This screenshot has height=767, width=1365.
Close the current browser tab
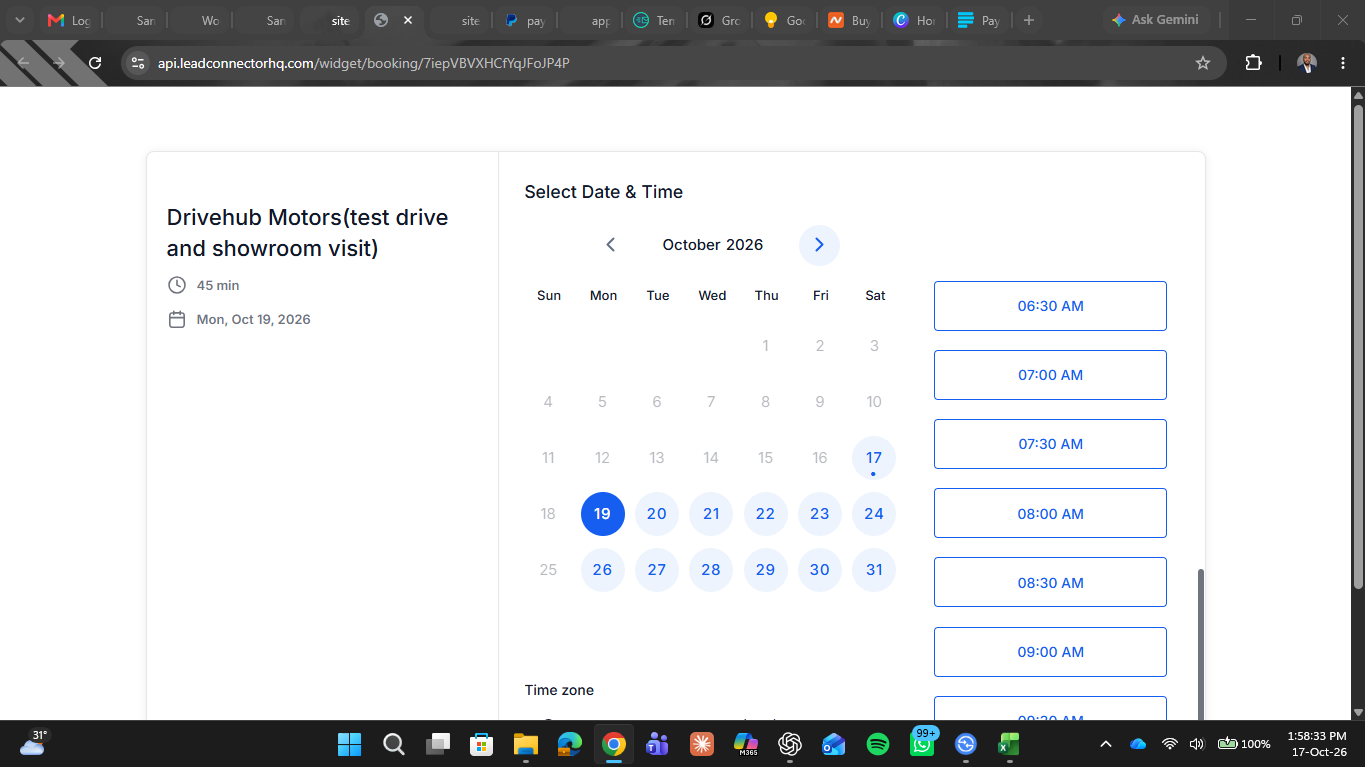408,20
